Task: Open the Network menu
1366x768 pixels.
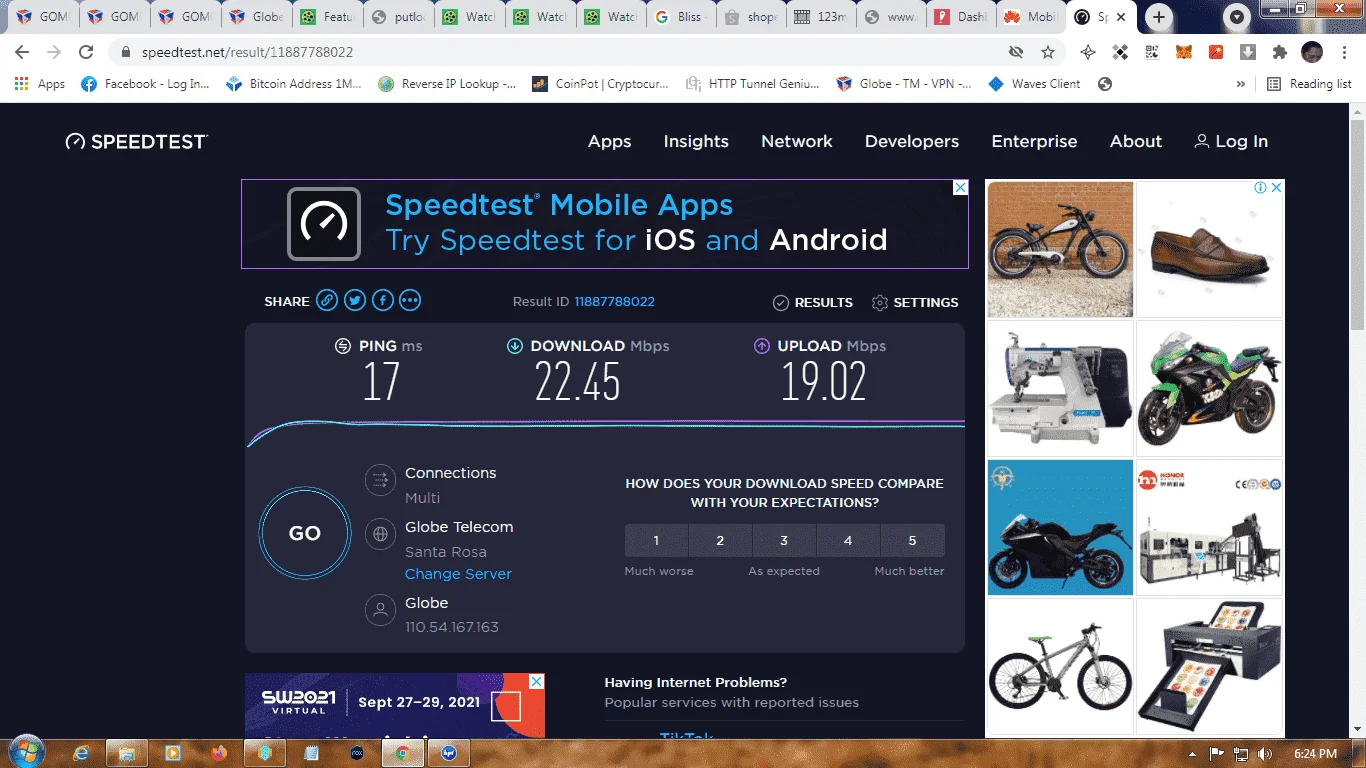Action: [x=797, y=142]
